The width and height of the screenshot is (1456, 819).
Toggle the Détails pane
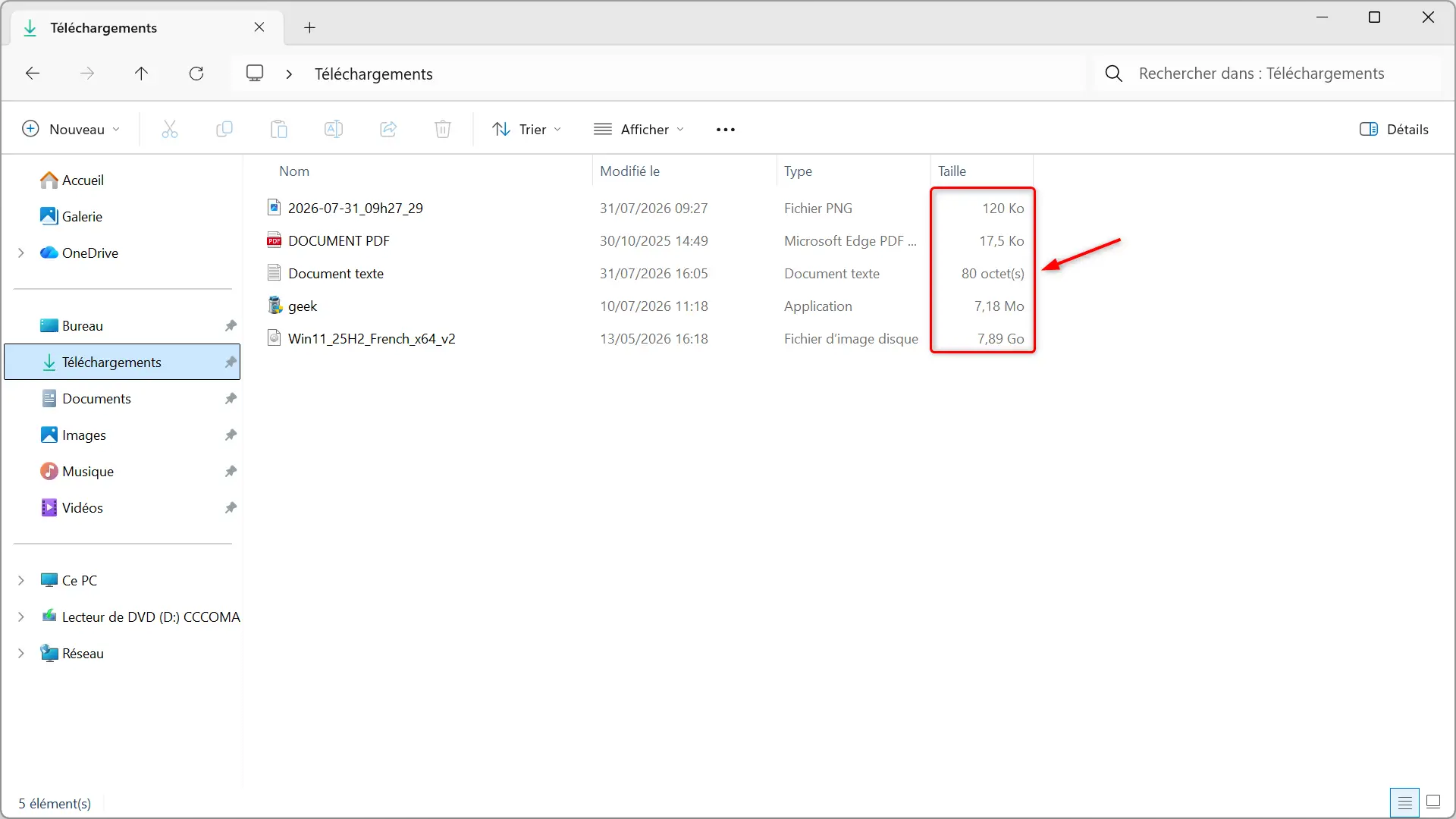(1394, 130)
